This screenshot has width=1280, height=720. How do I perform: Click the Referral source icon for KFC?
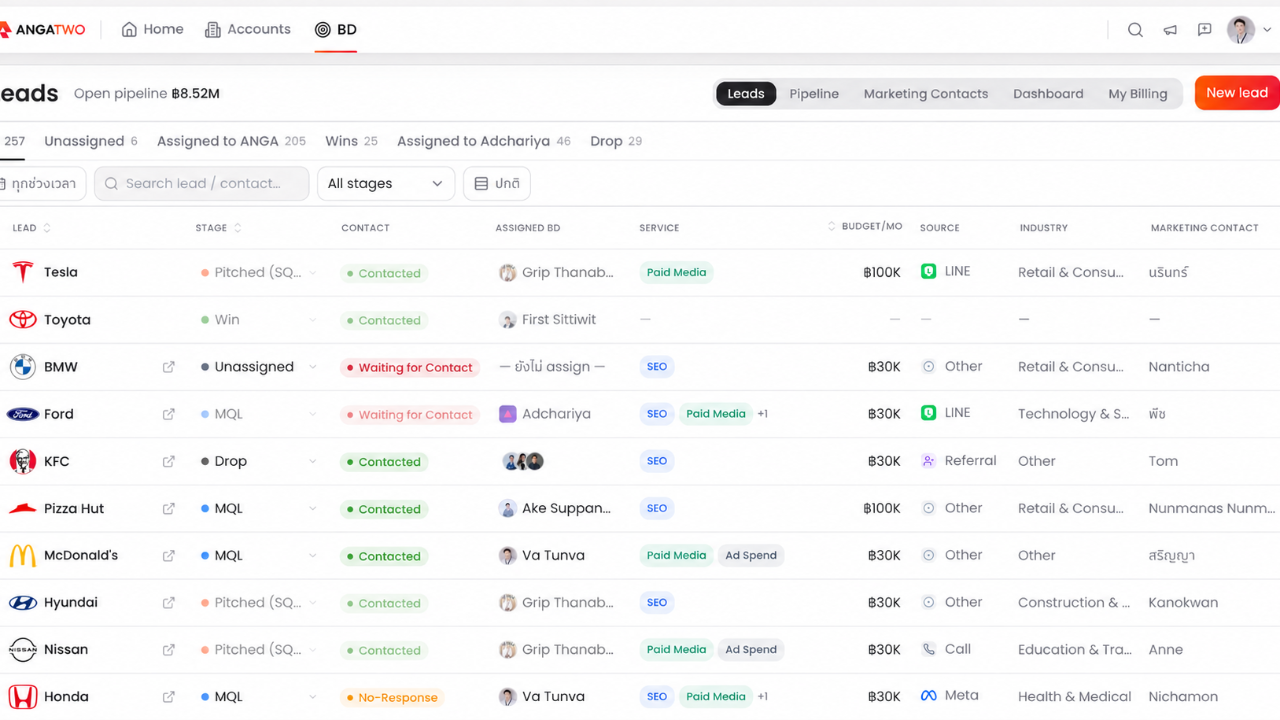[x=929, y=461]
